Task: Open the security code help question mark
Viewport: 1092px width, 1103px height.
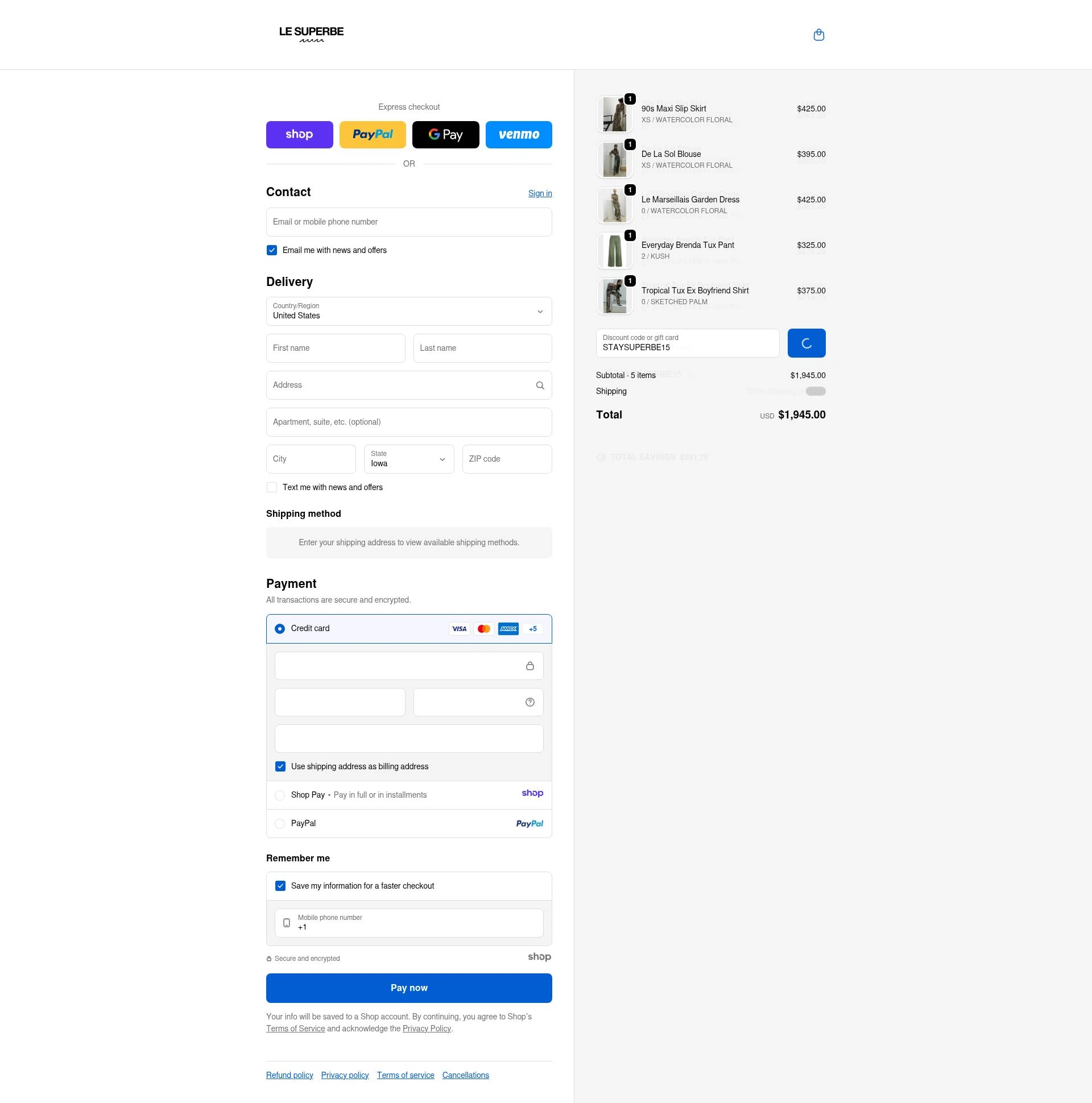Action: [x=530, y=702]
